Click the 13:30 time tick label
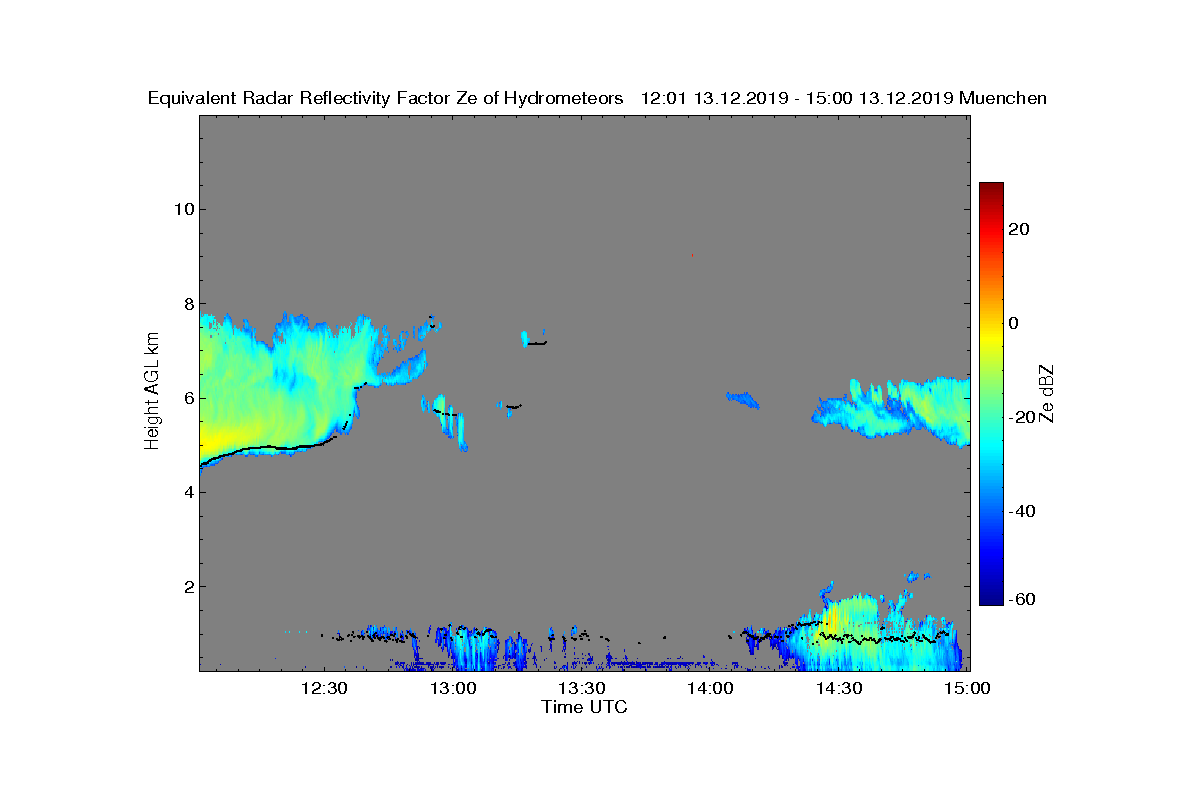The image size is (1200, 800). click(x=582, y=688)
